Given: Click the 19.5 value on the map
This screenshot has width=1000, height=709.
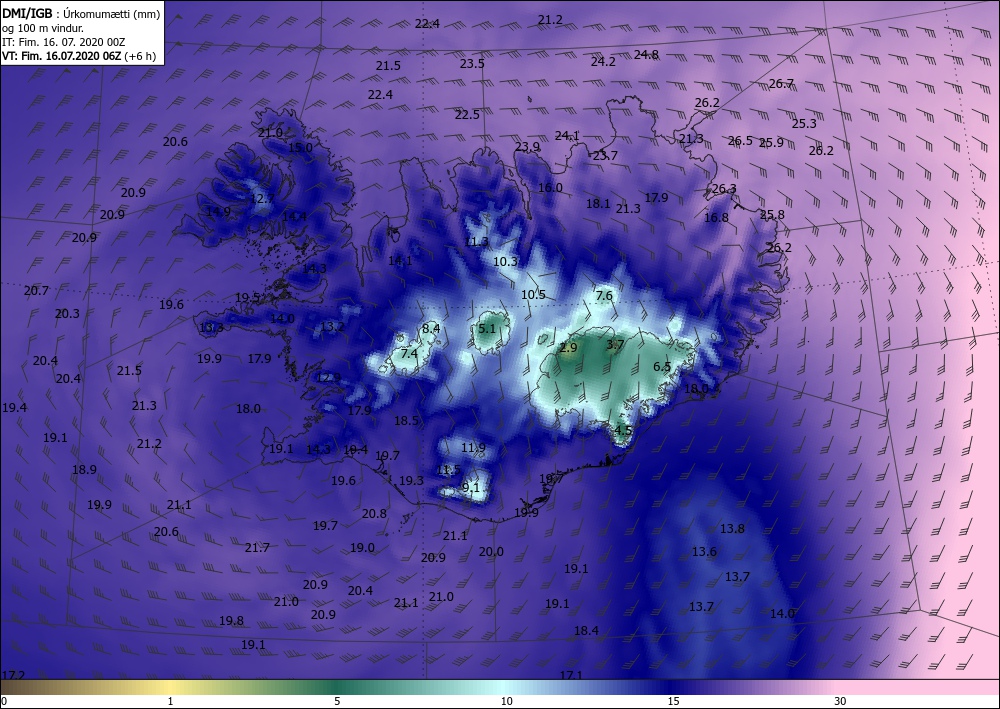Looking at the screenshot, I should pos(247,298).
